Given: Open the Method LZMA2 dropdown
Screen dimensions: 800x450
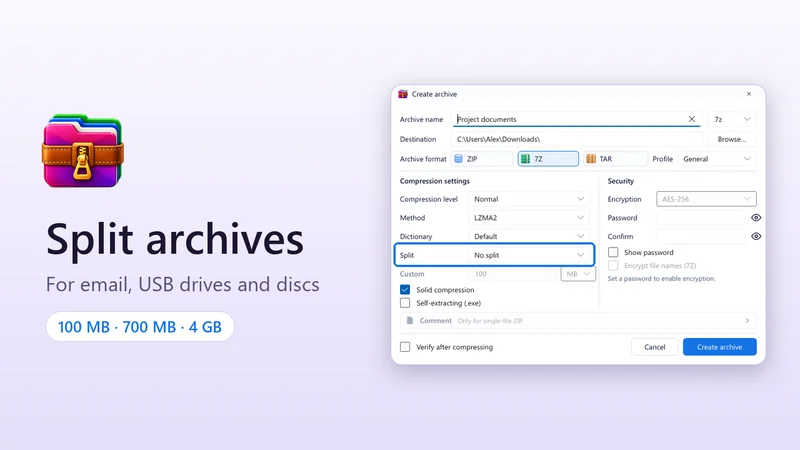Looking at the screenshot, I should [529, 217].
